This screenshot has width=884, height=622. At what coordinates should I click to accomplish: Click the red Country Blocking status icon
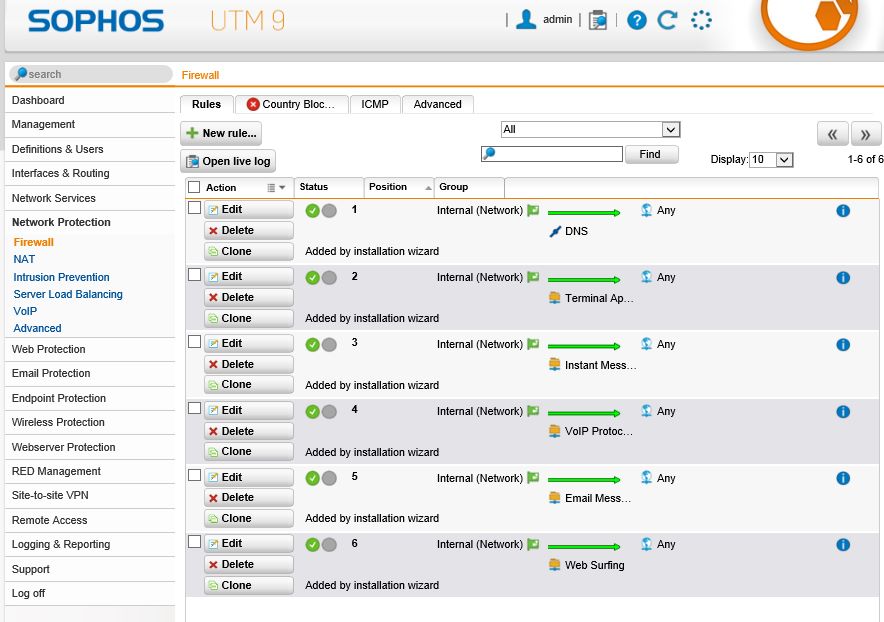253,104
